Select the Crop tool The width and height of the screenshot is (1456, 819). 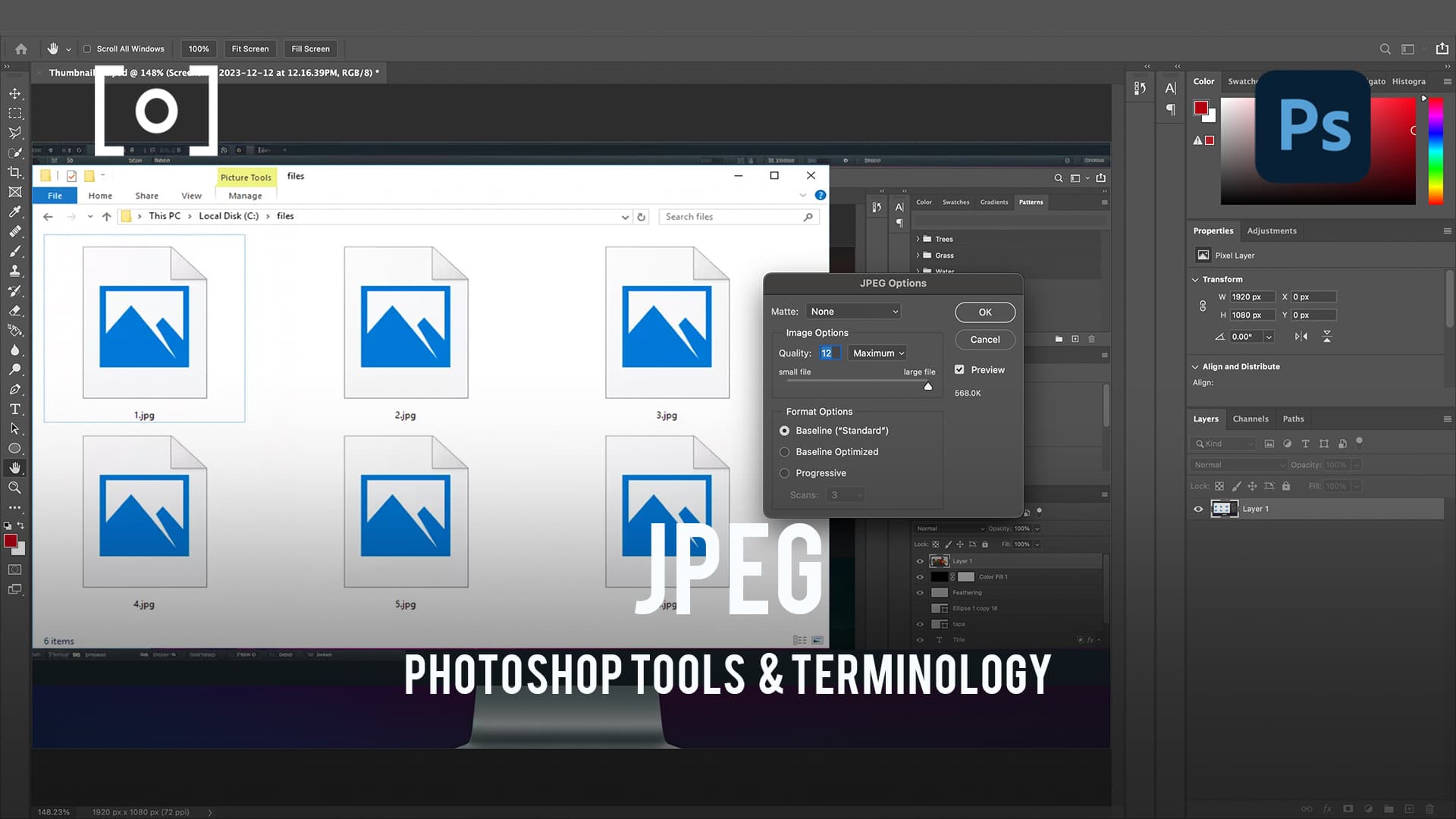tap(15, 172)
